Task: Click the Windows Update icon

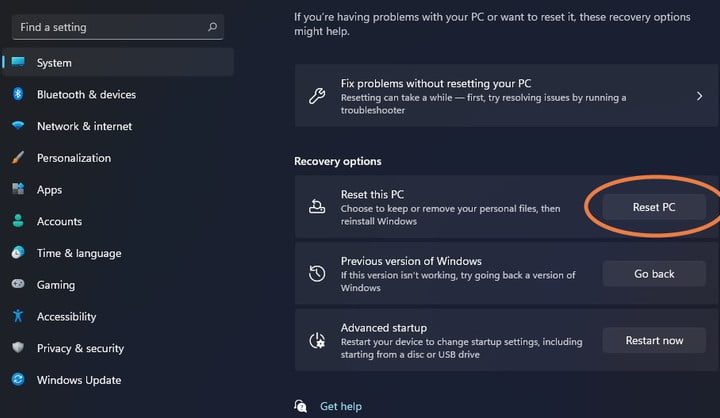Action: [18, 380]
